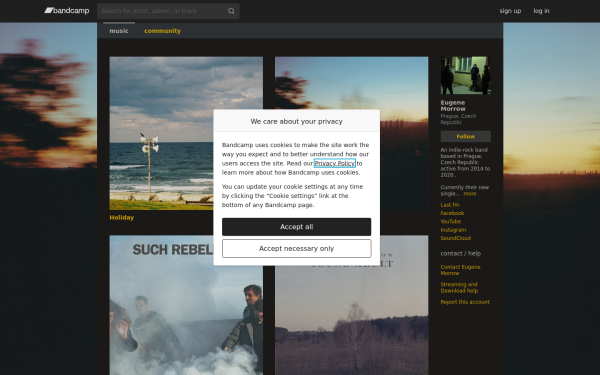The width and height of the screenshot is (600, 375).
Task: Open Contact Eugene Morrow link
Action: click(x=460, y=270)
